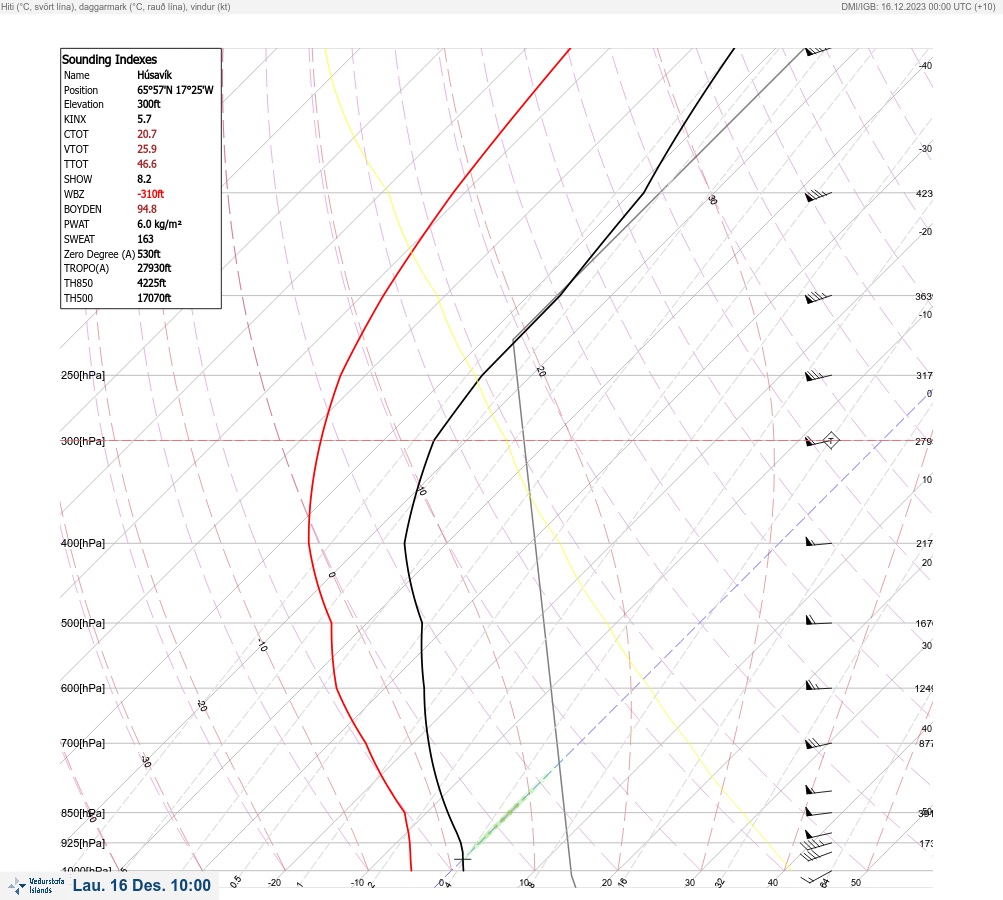1003x900 pixels.
Task: Select the wind barb at 700 hPa
Action: pyautogui.click(x=818, y=743)
